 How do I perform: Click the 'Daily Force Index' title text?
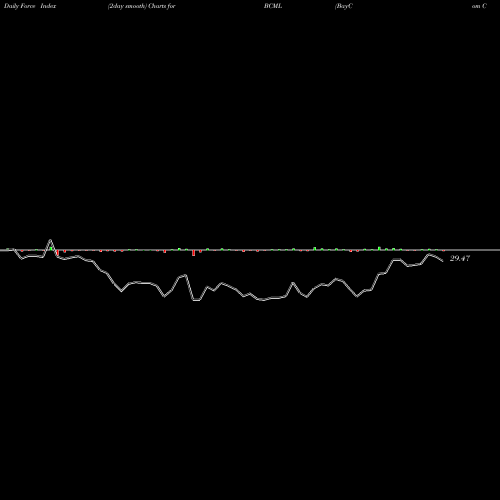pos(30,6)
